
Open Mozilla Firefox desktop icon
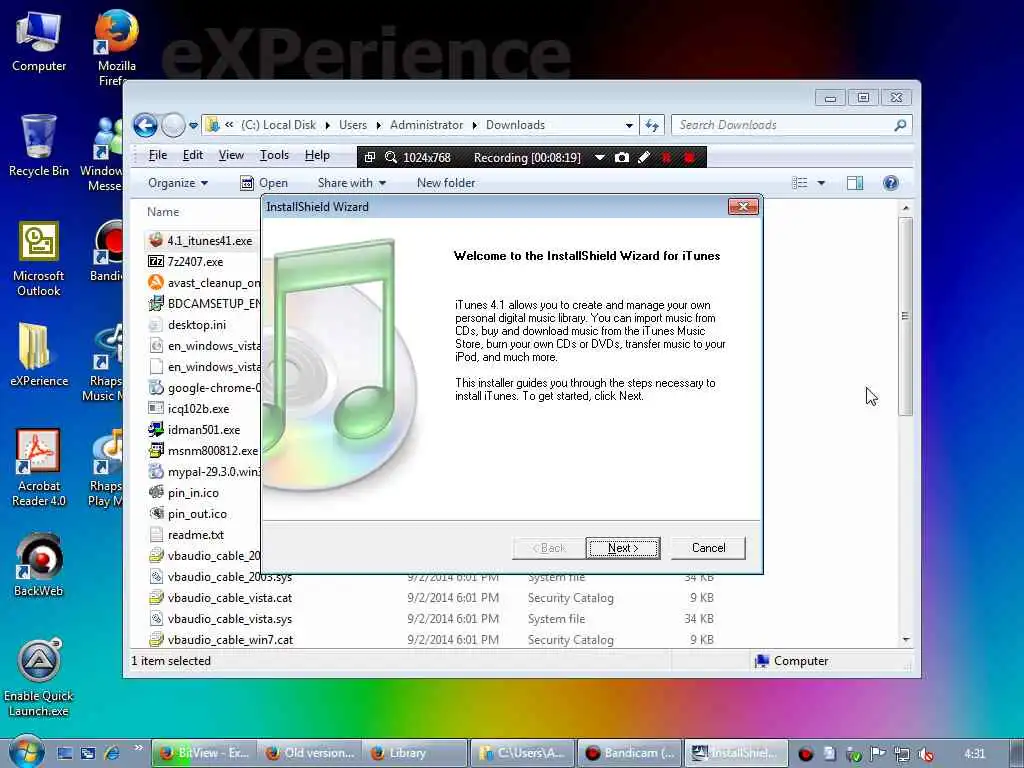pos(117,48)
